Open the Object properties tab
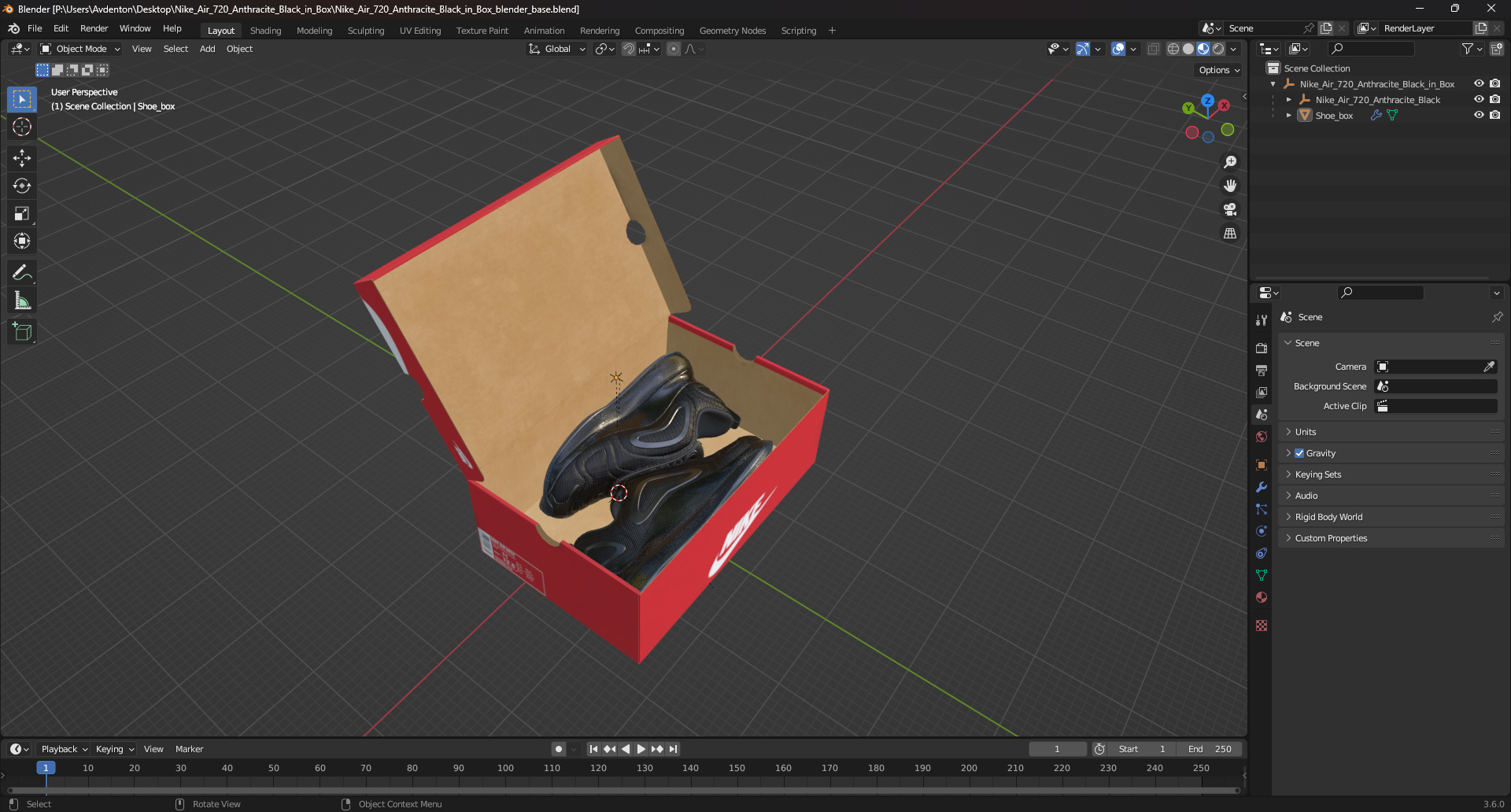The image size is (1511, 812). pos(1262,465)
